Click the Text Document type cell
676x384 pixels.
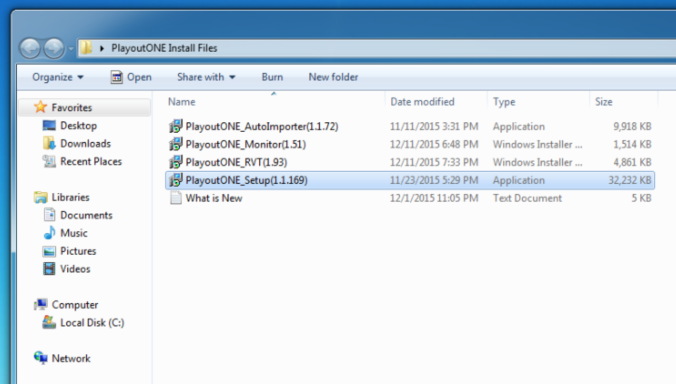click(527, 198)
